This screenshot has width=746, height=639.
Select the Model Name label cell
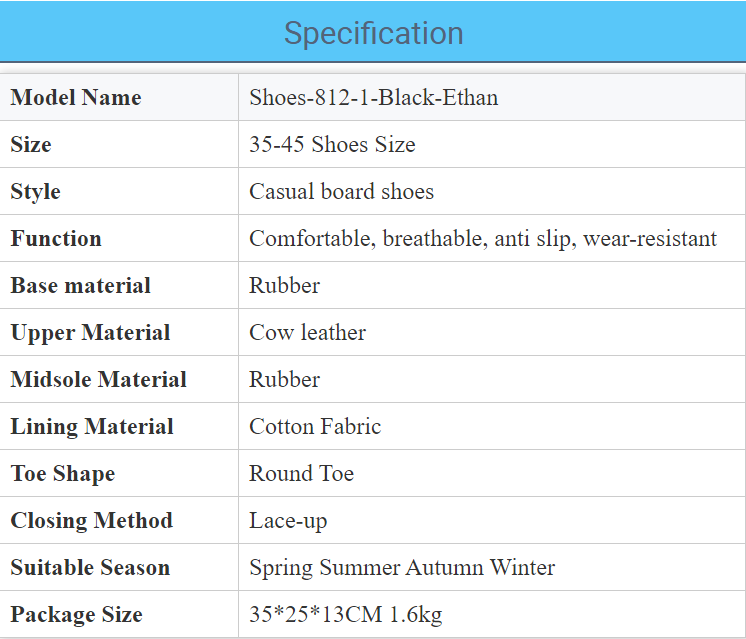(x=119, y=97)
